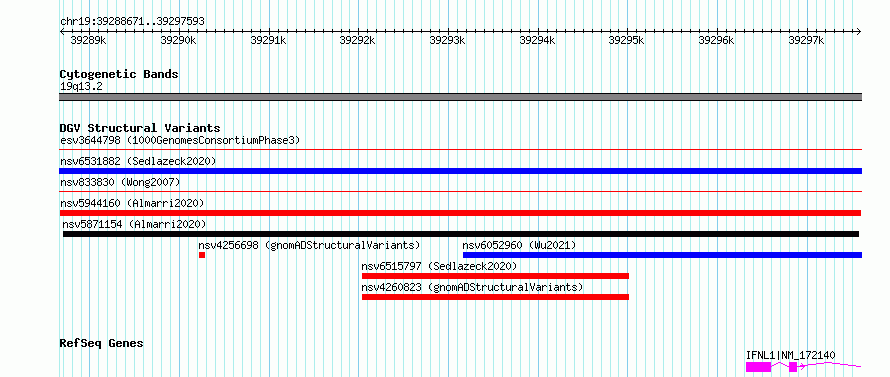890x377 pixels.
Task: Select the nsv5944160 red variant bar
Action: (460, 213)
